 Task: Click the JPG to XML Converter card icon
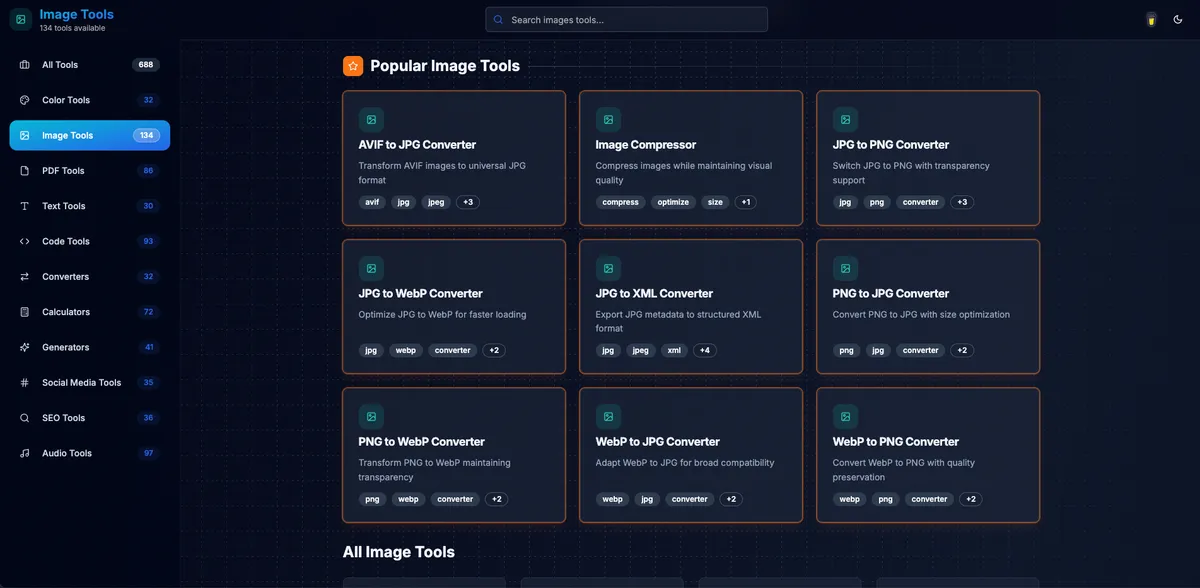pyautogui.click(x=608, y=268)
